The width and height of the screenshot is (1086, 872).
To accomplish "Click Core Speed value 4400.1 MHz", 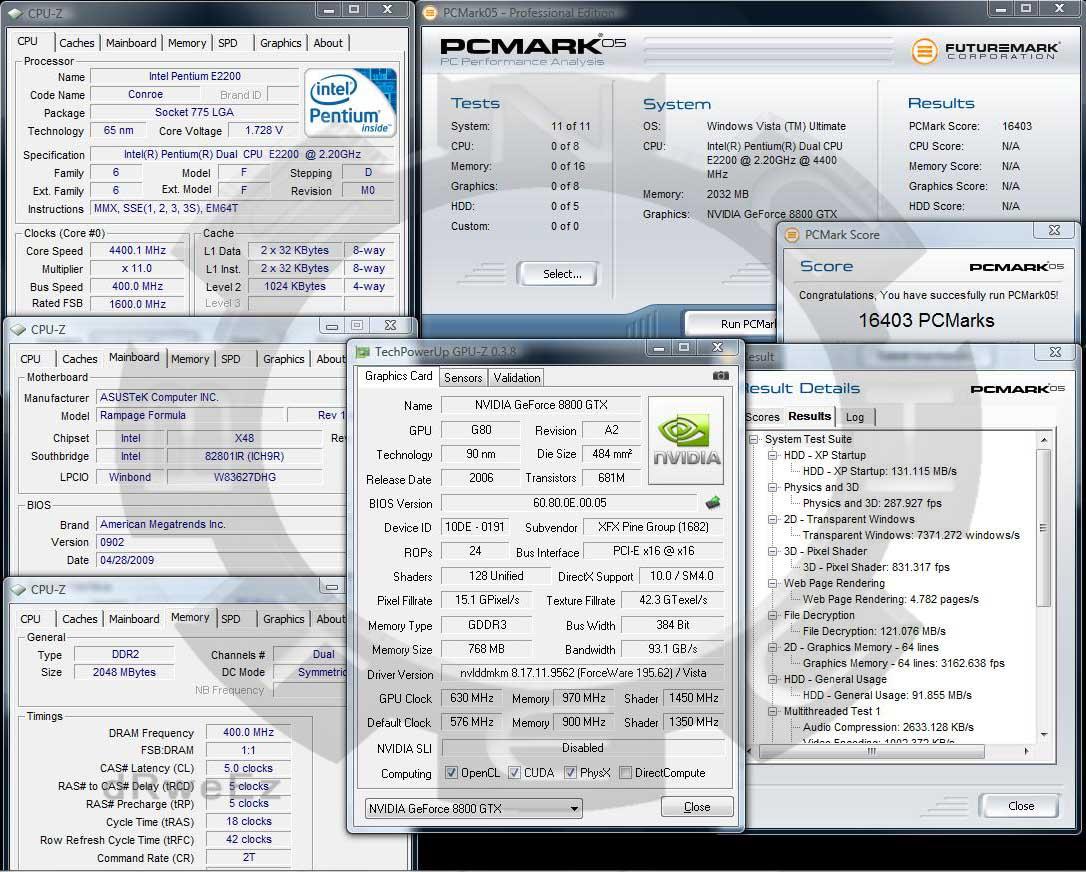I will pos(137,251).
